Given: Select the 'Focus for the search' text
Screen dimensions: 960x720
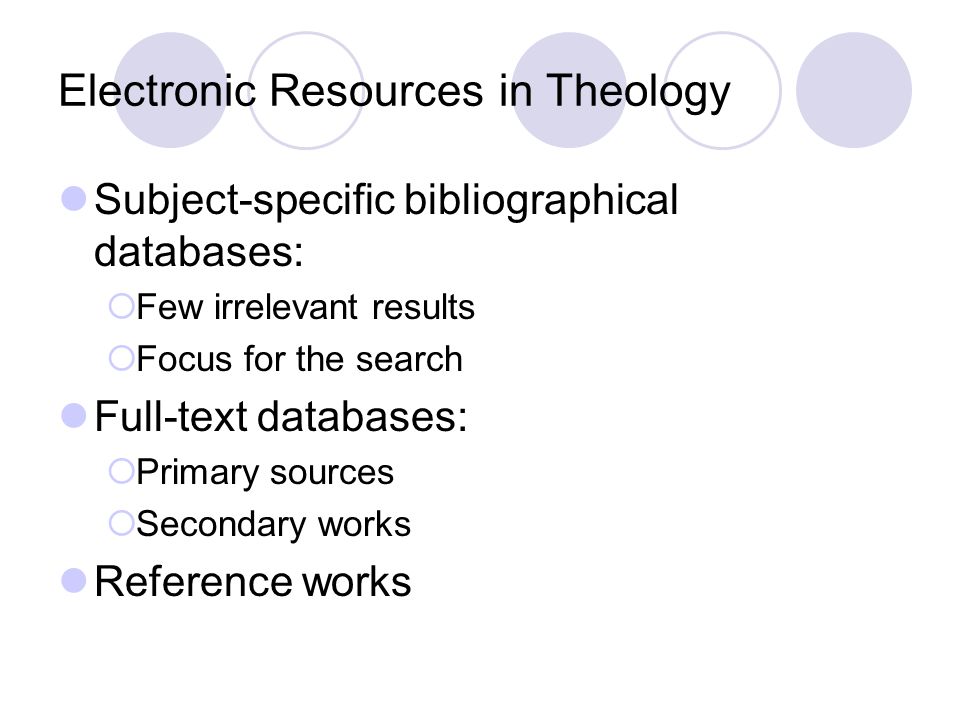Looking at the screenshot, I should (299, 359).
